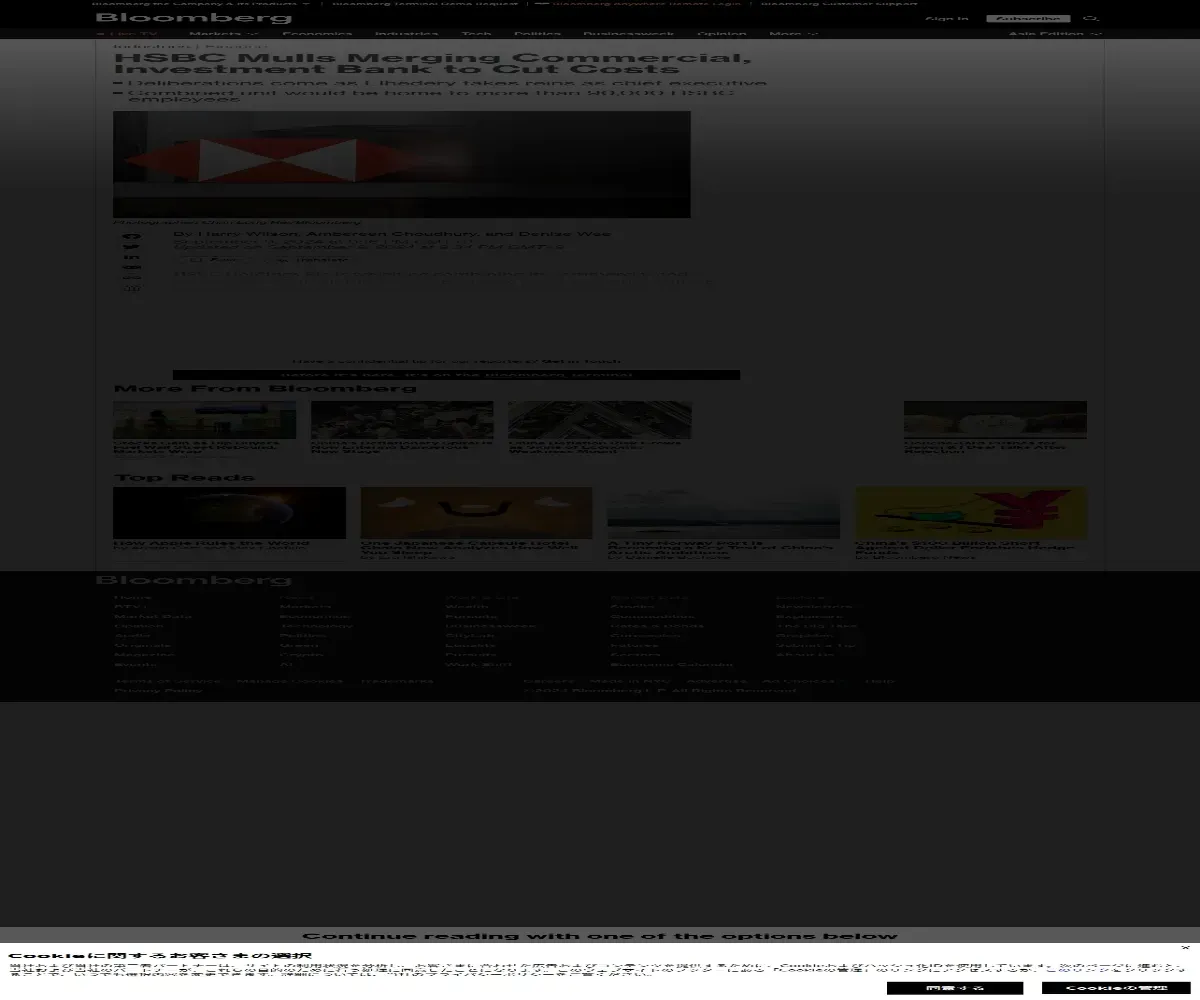The image size is (1200, 1000).
Task: Open the 'How Apple Rules the World' thumbnail
Action: 230,513
